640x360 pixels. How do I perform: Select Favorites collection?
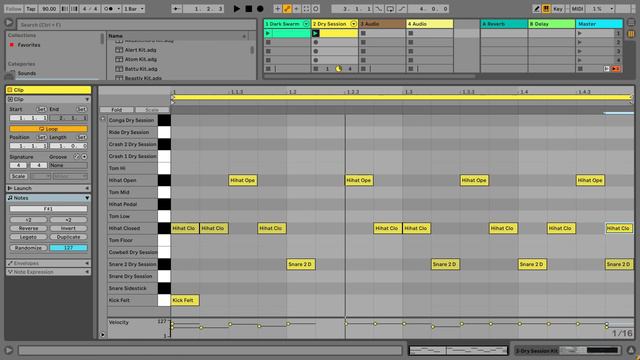click(29, 45)
